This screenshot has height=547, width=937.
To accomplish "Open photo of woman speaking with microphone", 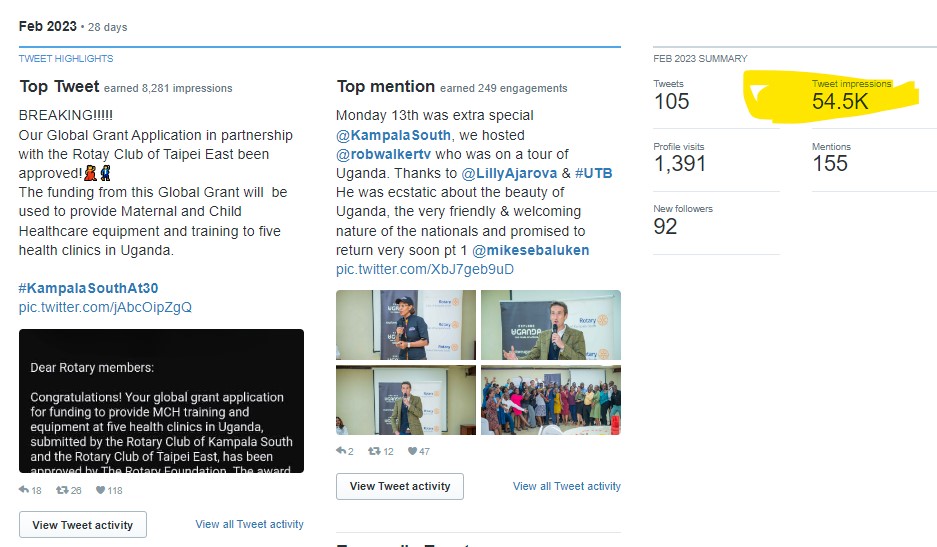I will tap(406, 325).
